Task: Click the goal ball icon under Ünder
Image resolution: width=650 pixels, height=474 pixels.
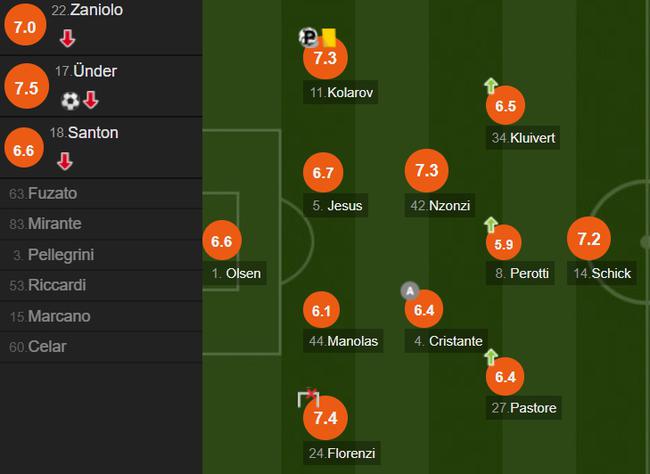Action: coord(70,101)
